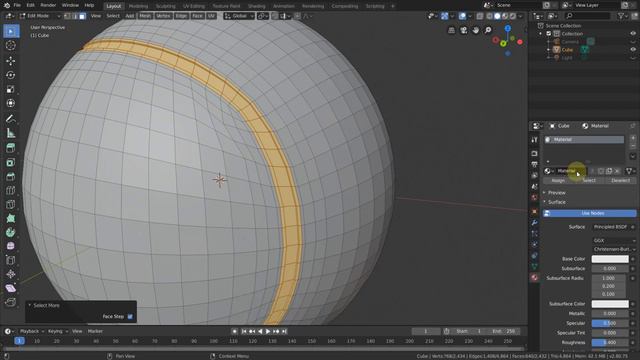Click the Assign material button

coord(558,180)
